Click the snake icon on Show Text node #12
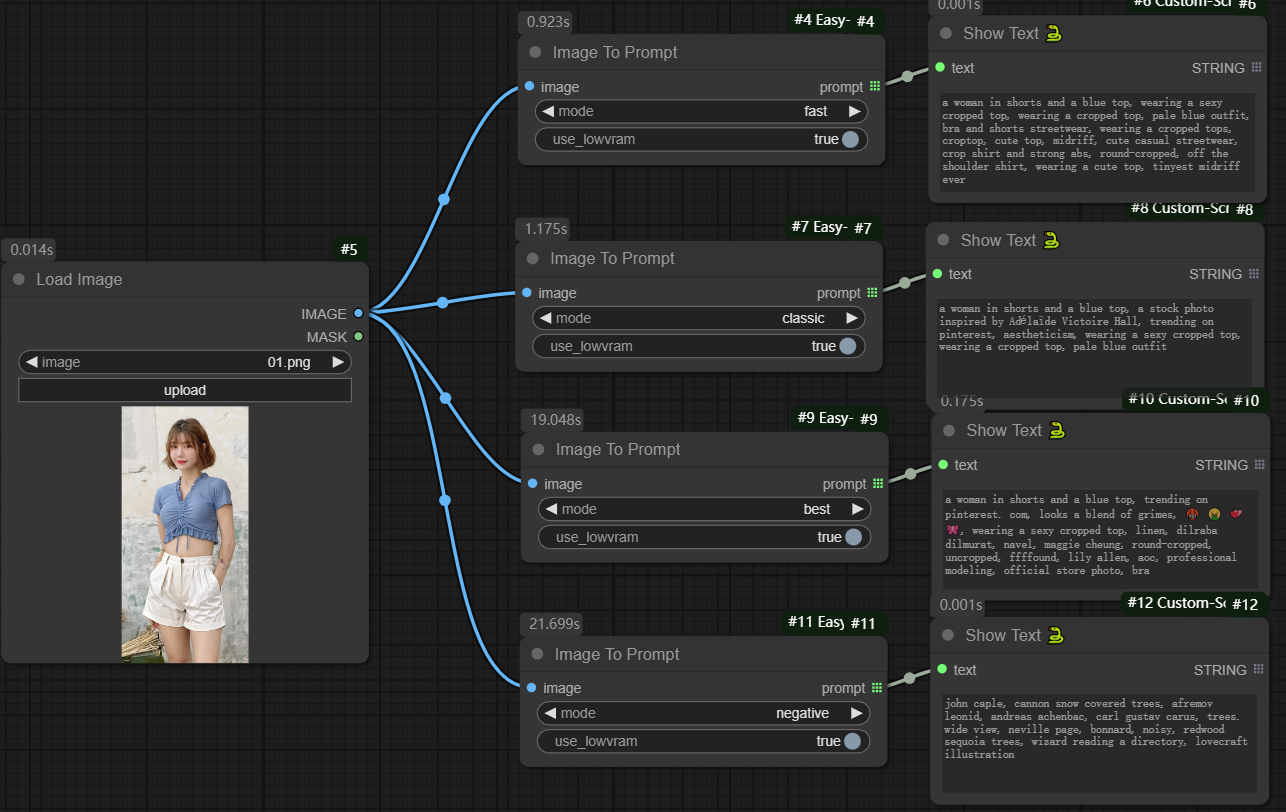The image size is (1286, 812). pos(1055,636)
